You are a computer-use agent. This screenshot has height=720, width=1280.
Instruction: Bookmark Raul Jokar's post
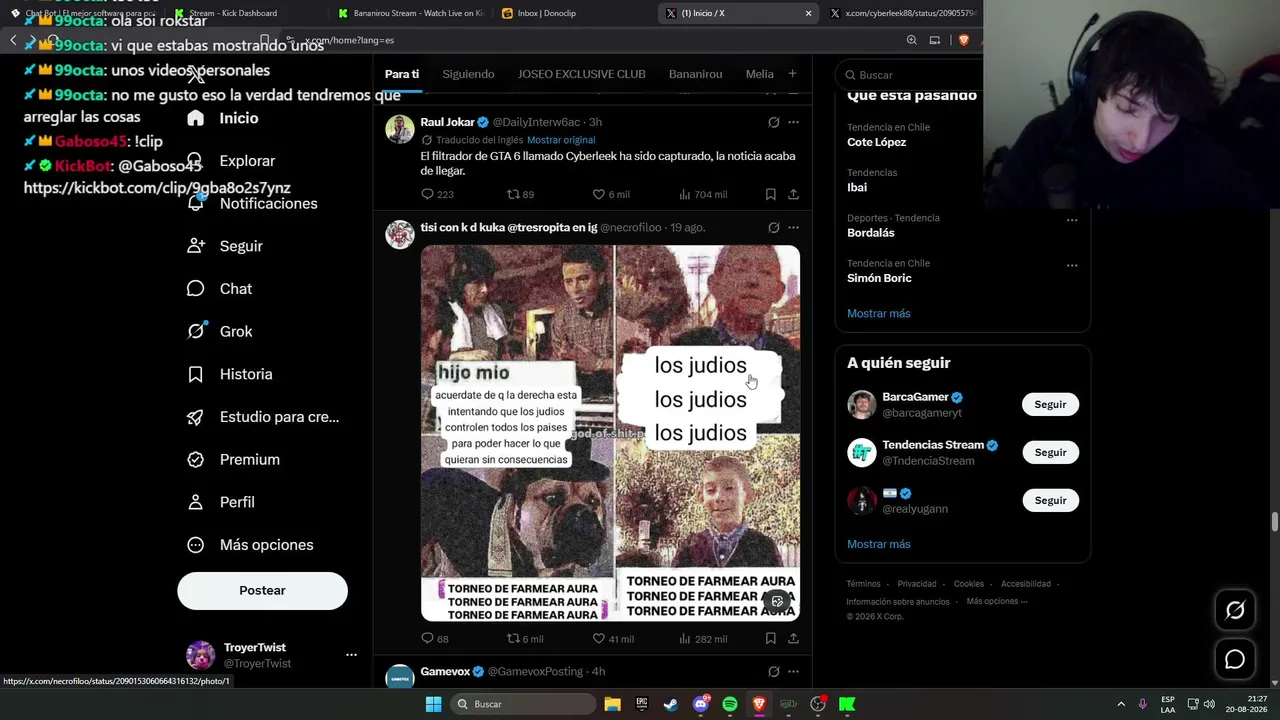coord(770,194)
